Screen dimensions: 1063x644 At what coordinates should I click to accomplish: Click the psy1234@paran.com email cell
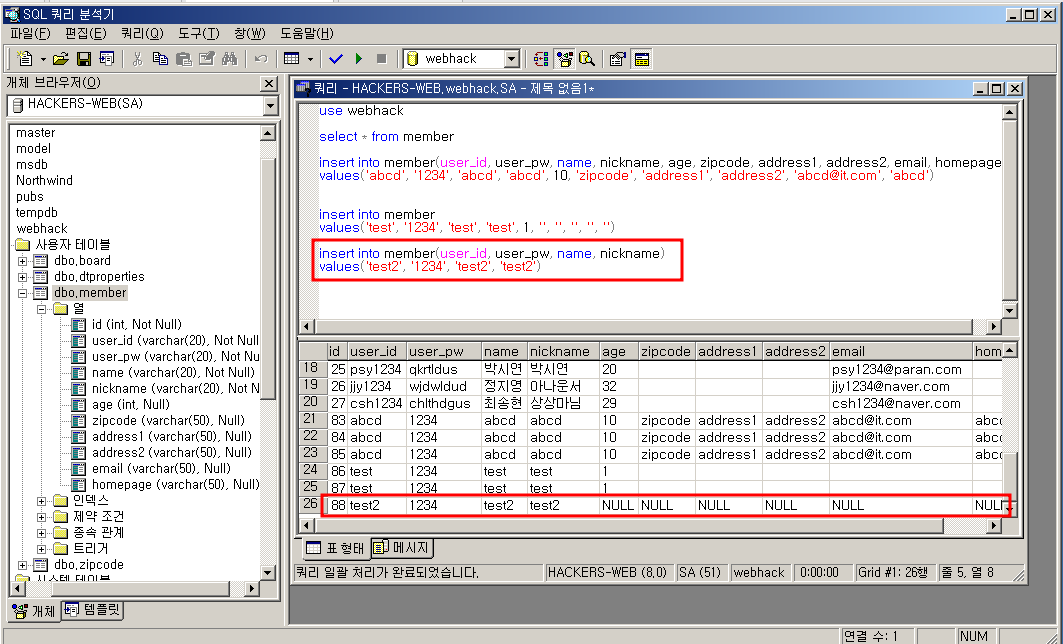[x=901, y=369]
